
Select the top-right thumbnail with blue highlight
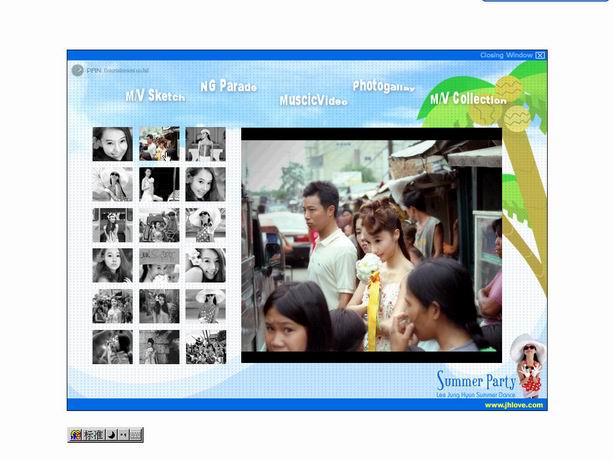point(205,144)
